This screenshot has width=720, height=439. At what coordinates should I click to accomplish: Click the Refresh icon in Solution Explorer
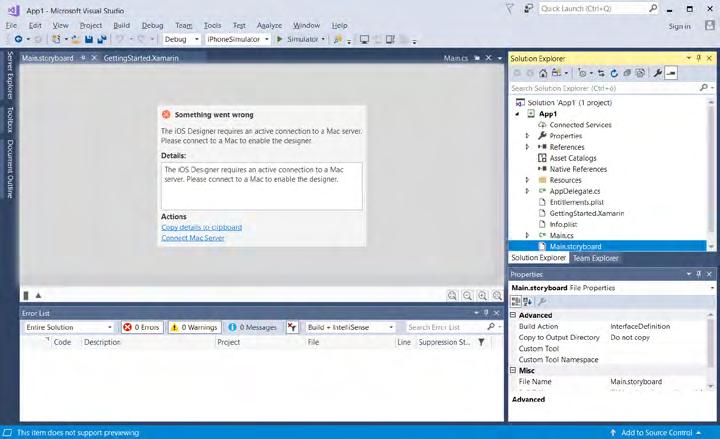614,73
